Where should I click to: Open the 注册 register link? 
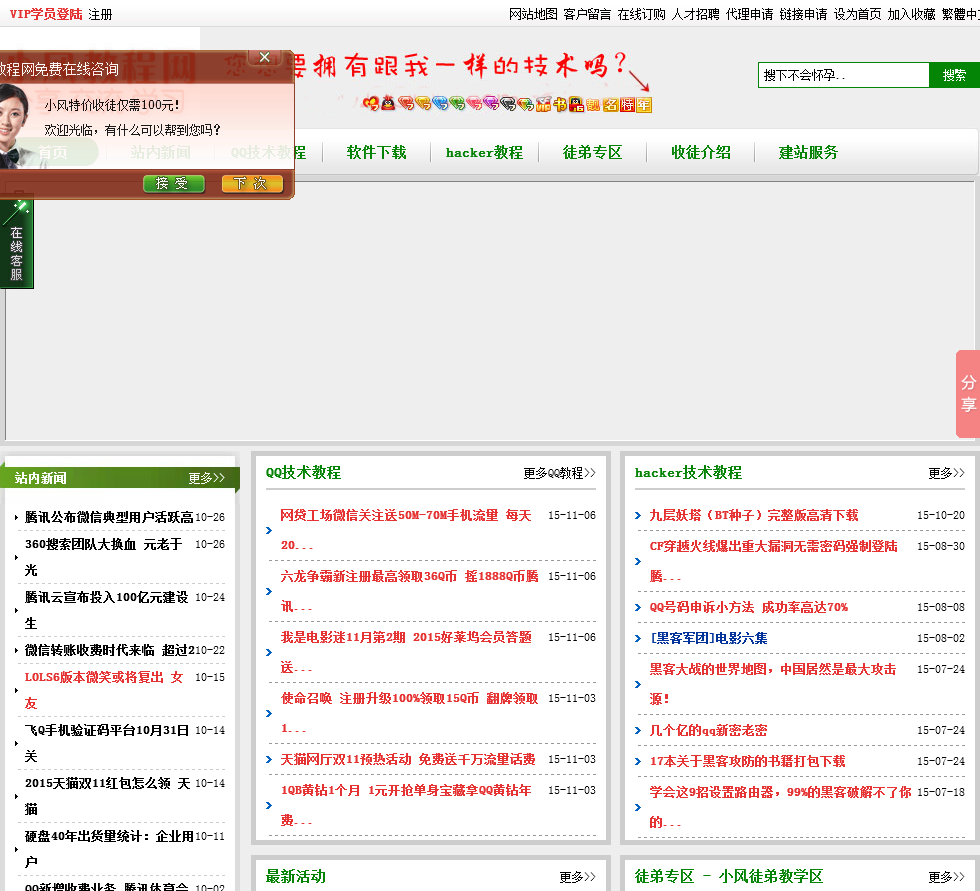[x=100, y=14]
